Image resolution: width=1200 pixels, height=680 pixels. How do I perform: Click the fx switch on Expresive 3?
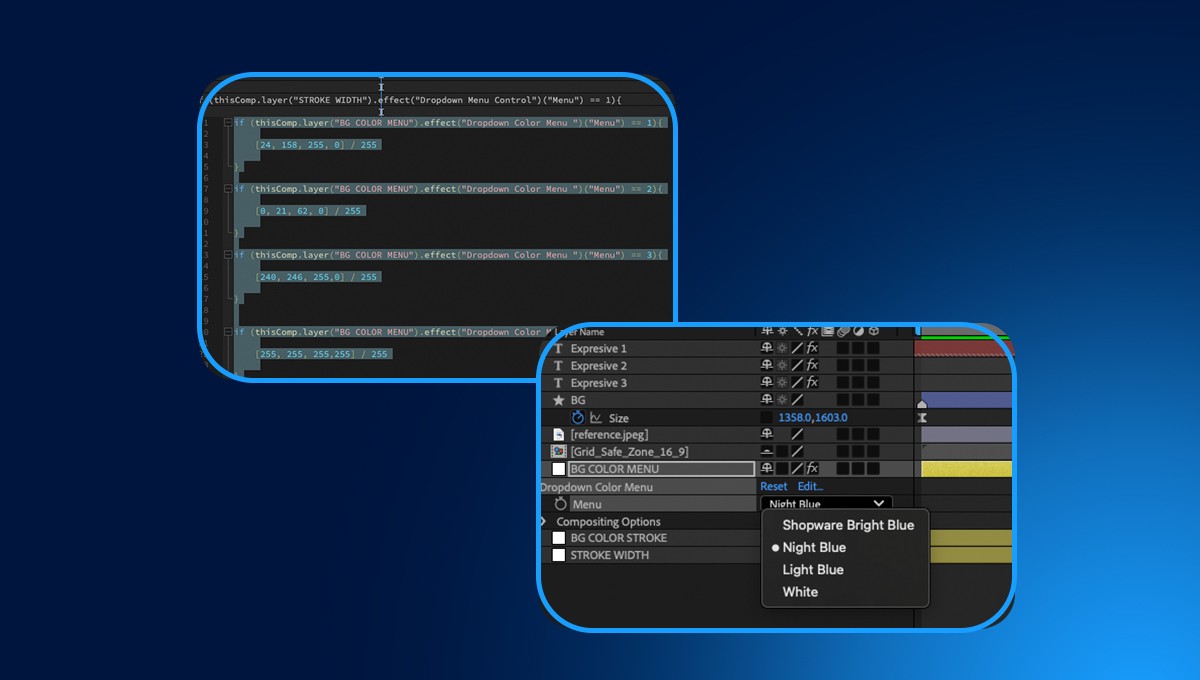pos(813,383)
